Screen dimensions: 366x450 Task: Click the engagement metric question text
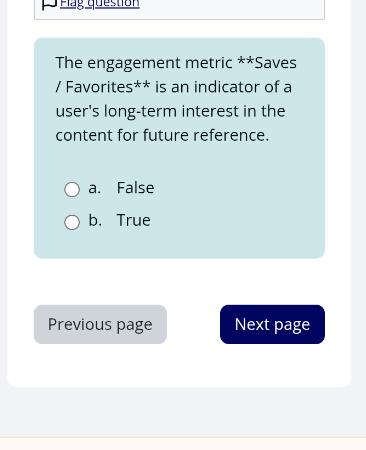176,99
